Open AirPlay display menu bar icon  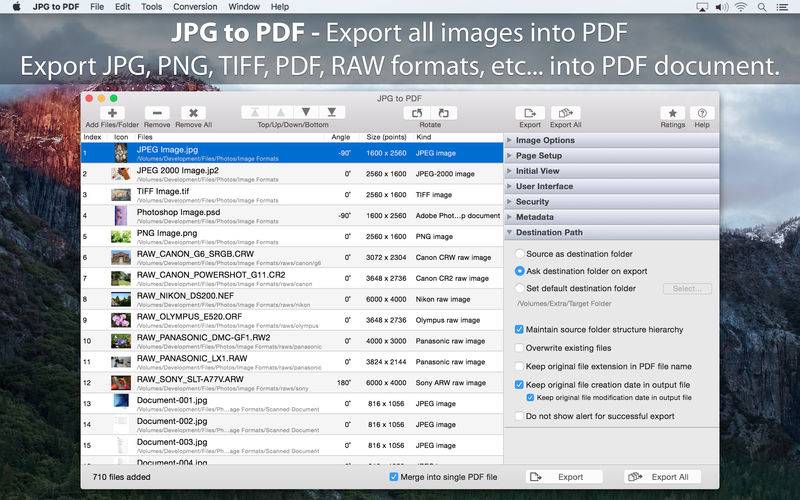coord(702,7)
